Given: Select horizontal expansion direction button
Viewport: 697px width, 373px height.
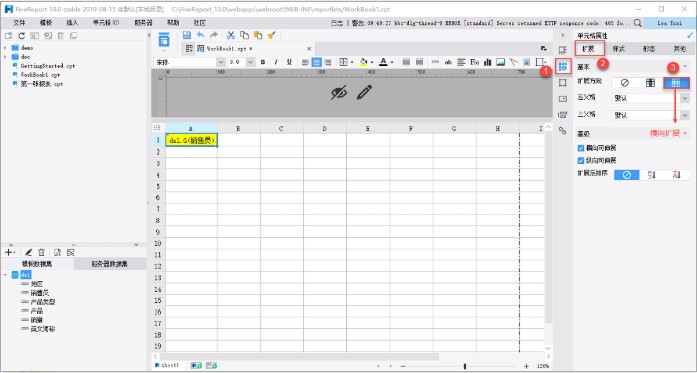Looking at the screenshot, I should click(x=676, y=83).
